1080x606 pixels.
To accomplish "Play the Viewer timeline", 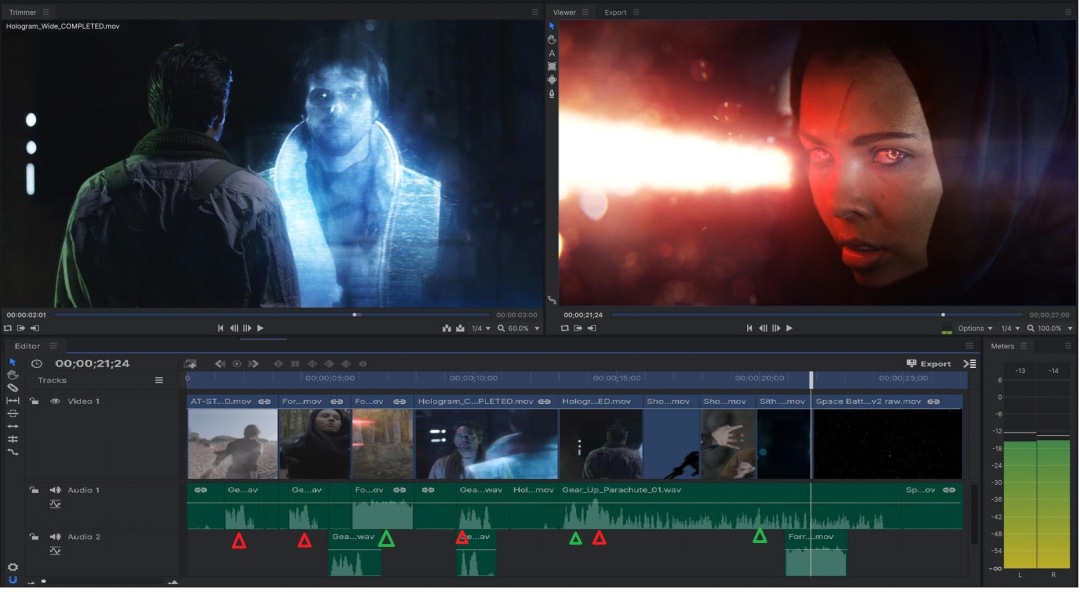I will coord(789,328).
